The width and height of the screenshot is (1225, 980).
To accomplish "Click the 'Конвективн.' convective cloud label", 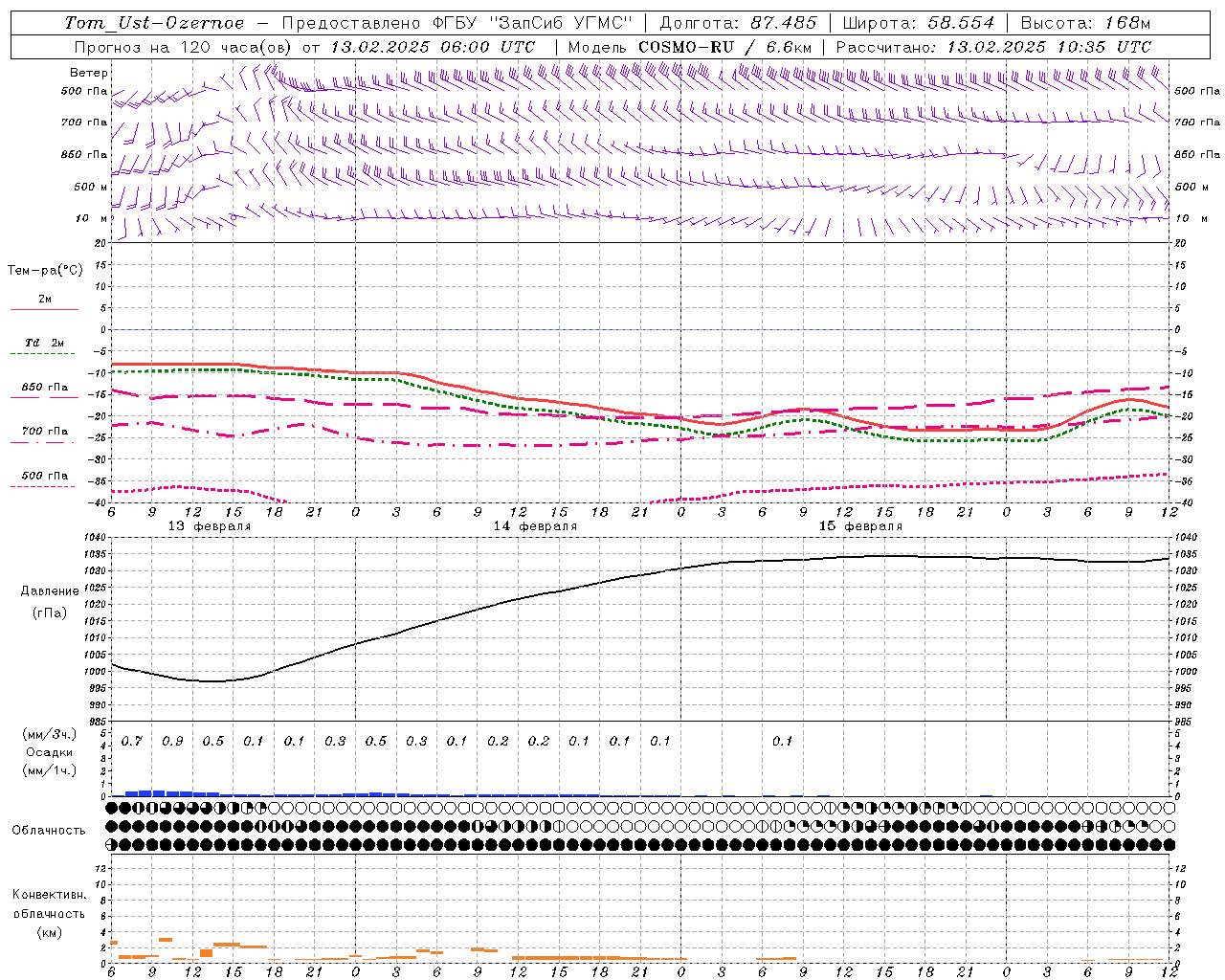I will (x=50, y=895).
